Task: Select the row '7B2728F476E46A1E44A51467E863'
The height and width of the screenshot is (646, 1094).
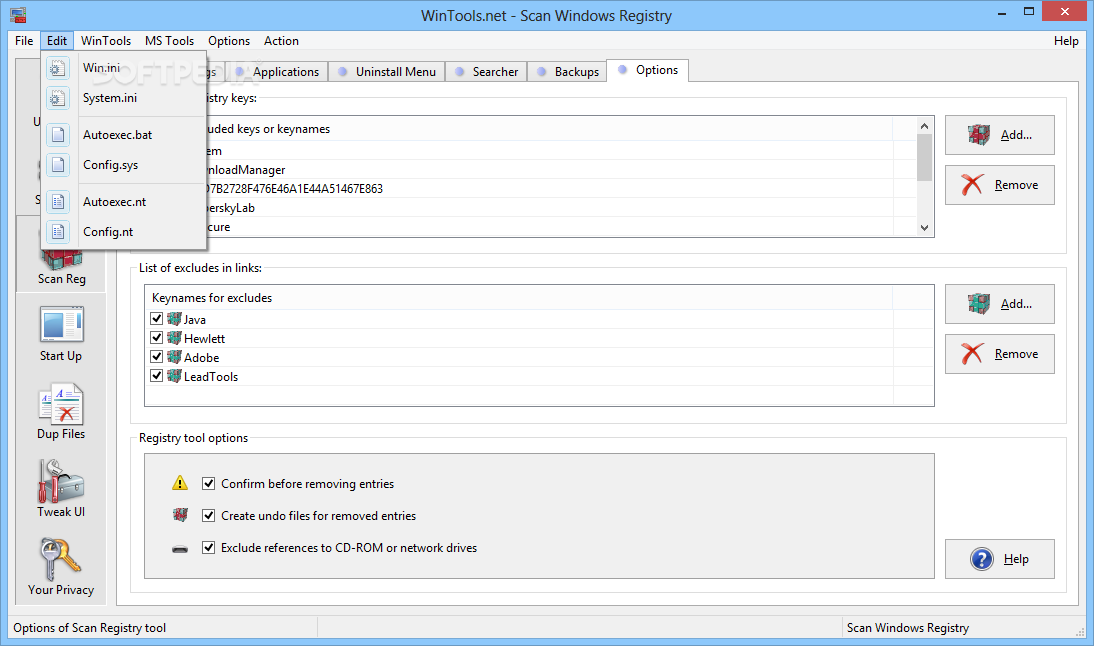Action: tap(561, 188)
